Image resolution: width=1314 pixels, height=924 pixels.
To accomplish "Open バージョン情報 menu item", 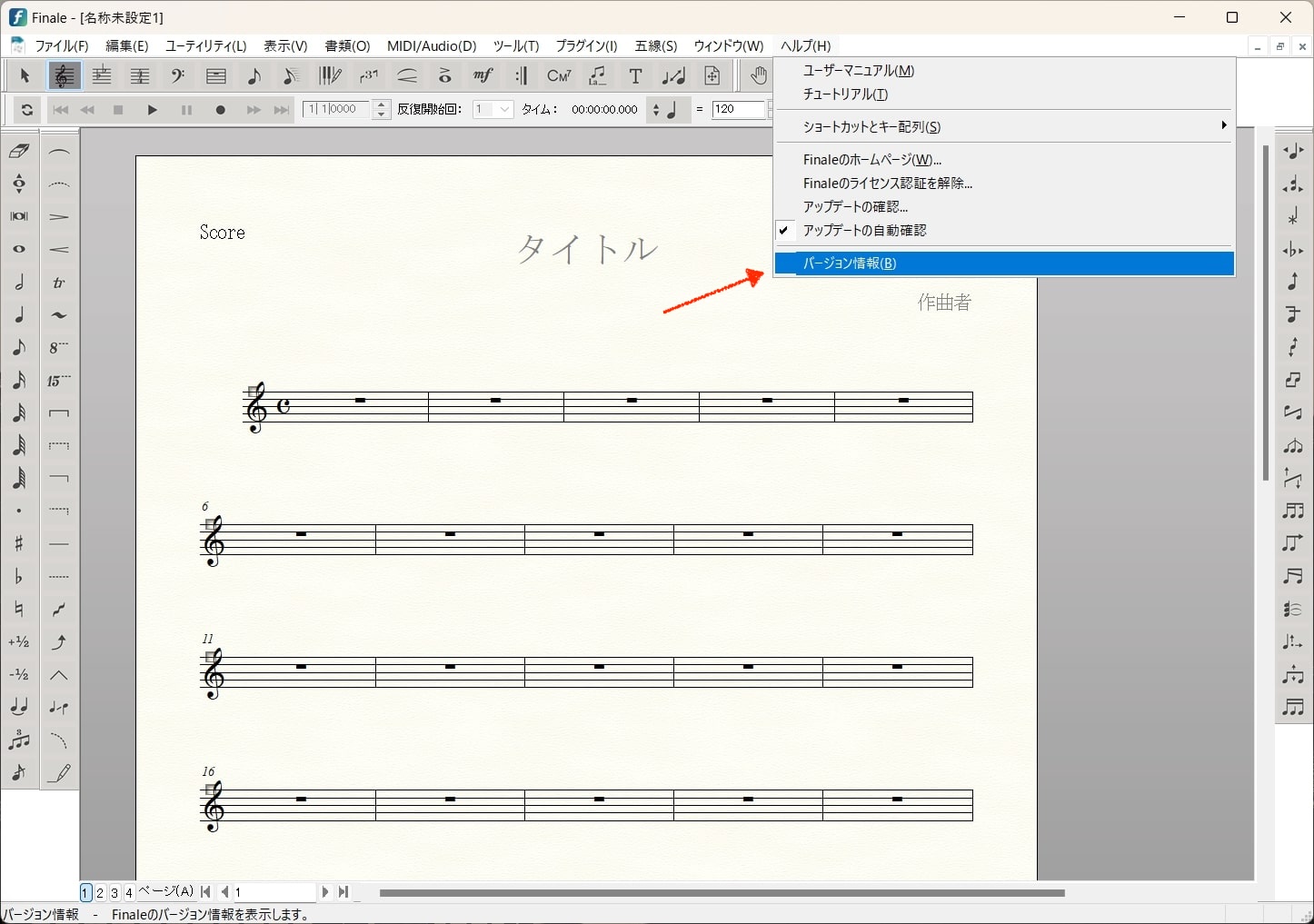I will (1004, 263).
